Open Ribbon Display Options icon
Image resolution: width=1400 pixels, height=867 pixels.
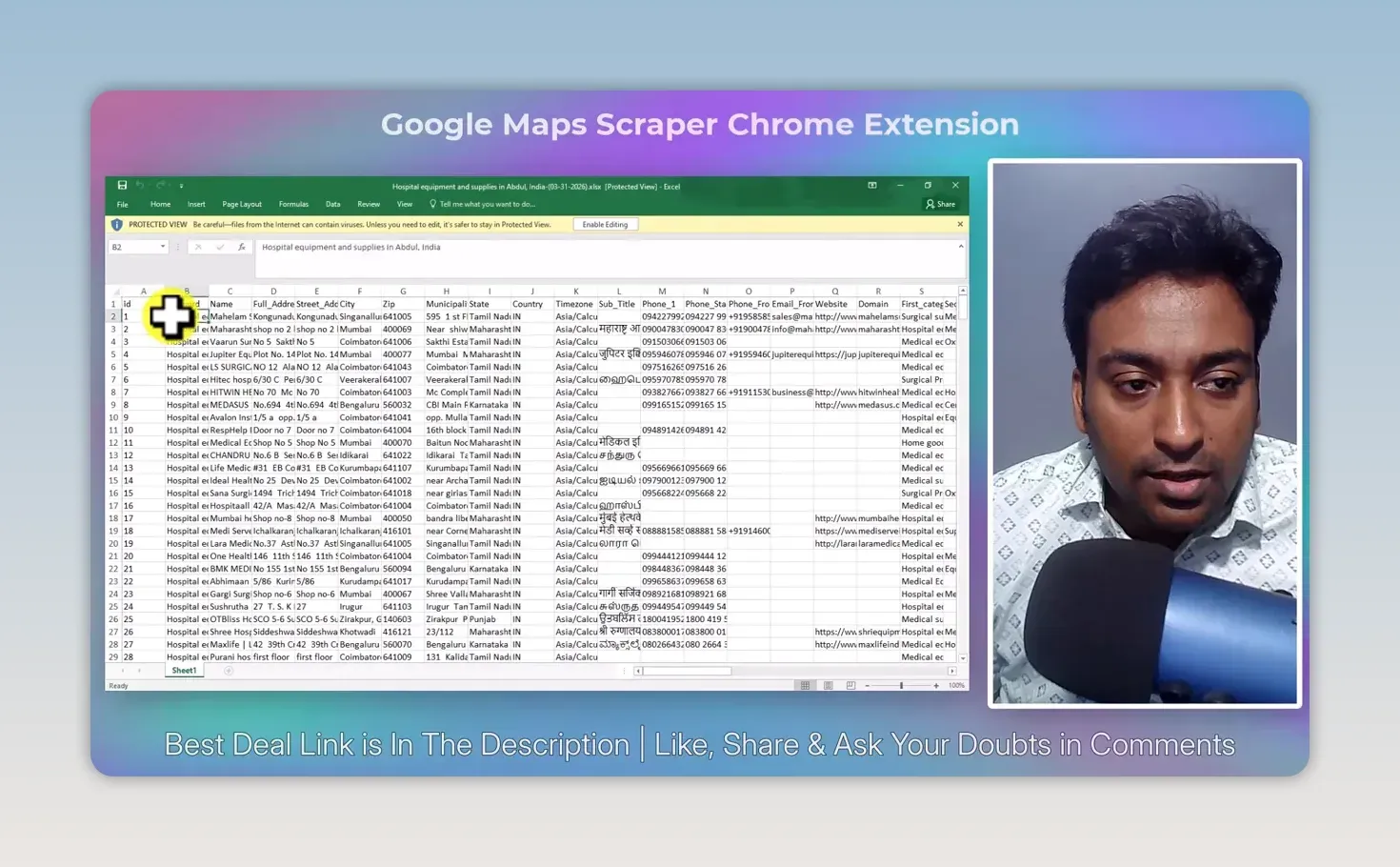click(872, 186)
